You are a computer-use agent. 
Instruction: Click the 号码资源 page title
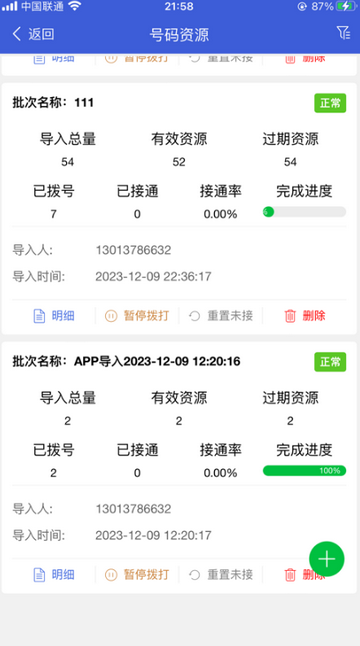pos(179,34)
